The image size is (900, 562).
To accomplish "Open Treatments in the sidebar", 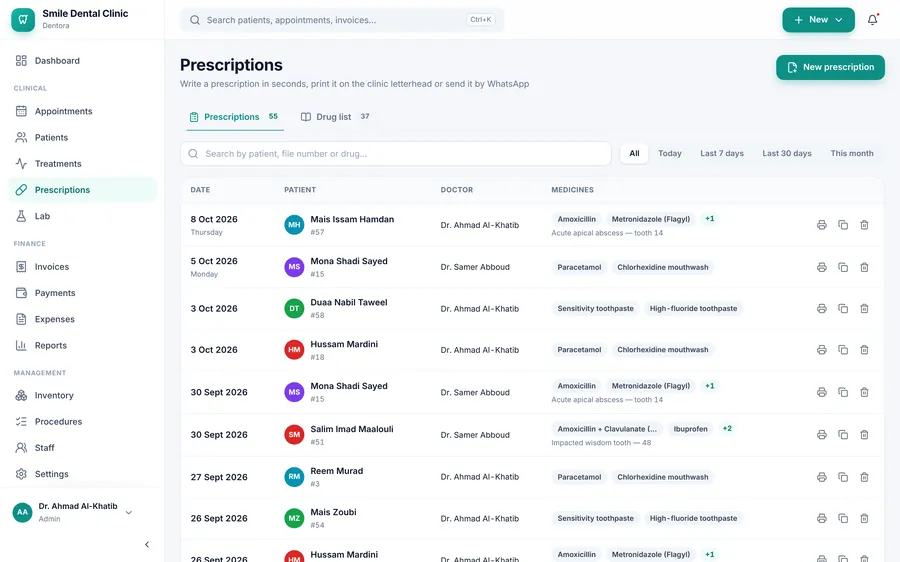I will [x=82, y=164].
